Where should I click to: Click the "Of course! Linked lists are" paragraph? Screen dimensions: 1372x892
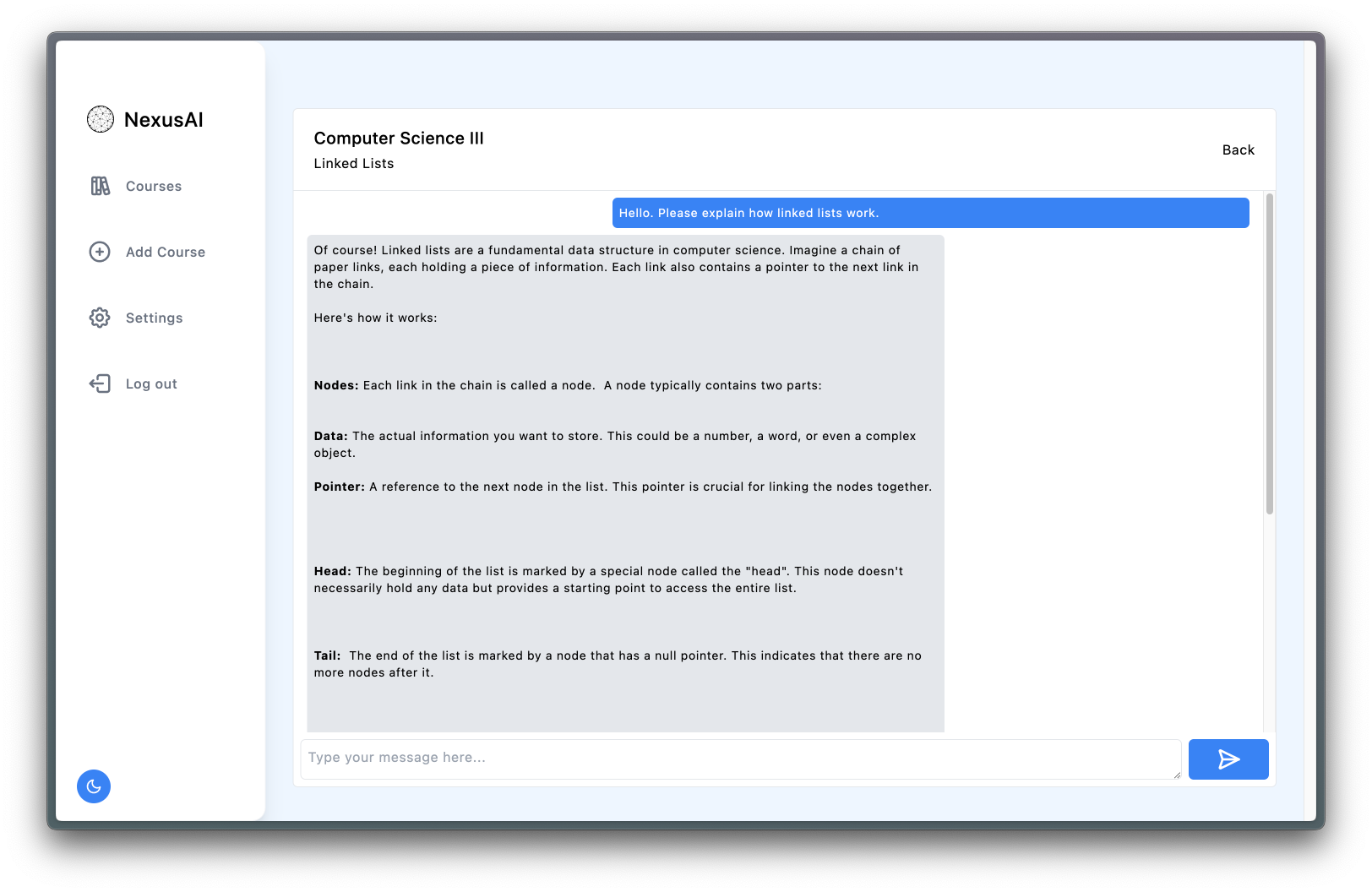[x=617, y=267]
